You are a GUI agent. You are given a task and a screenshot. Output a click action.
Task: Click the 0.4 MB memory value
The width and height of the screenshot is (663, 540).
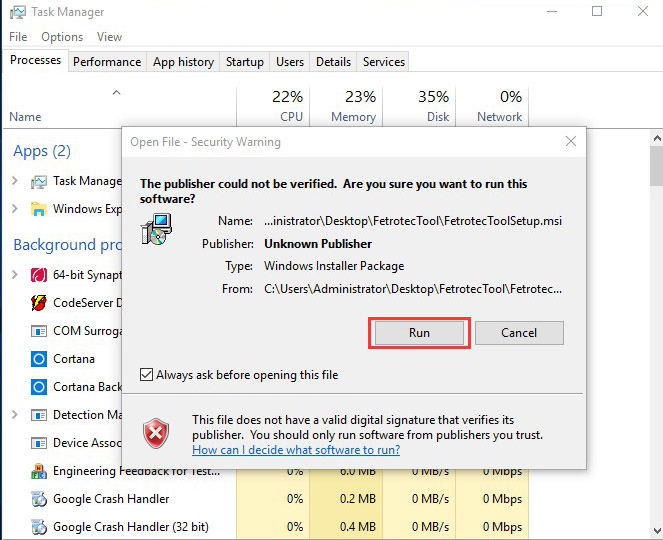pyautogui.click(x=358, y=527)
